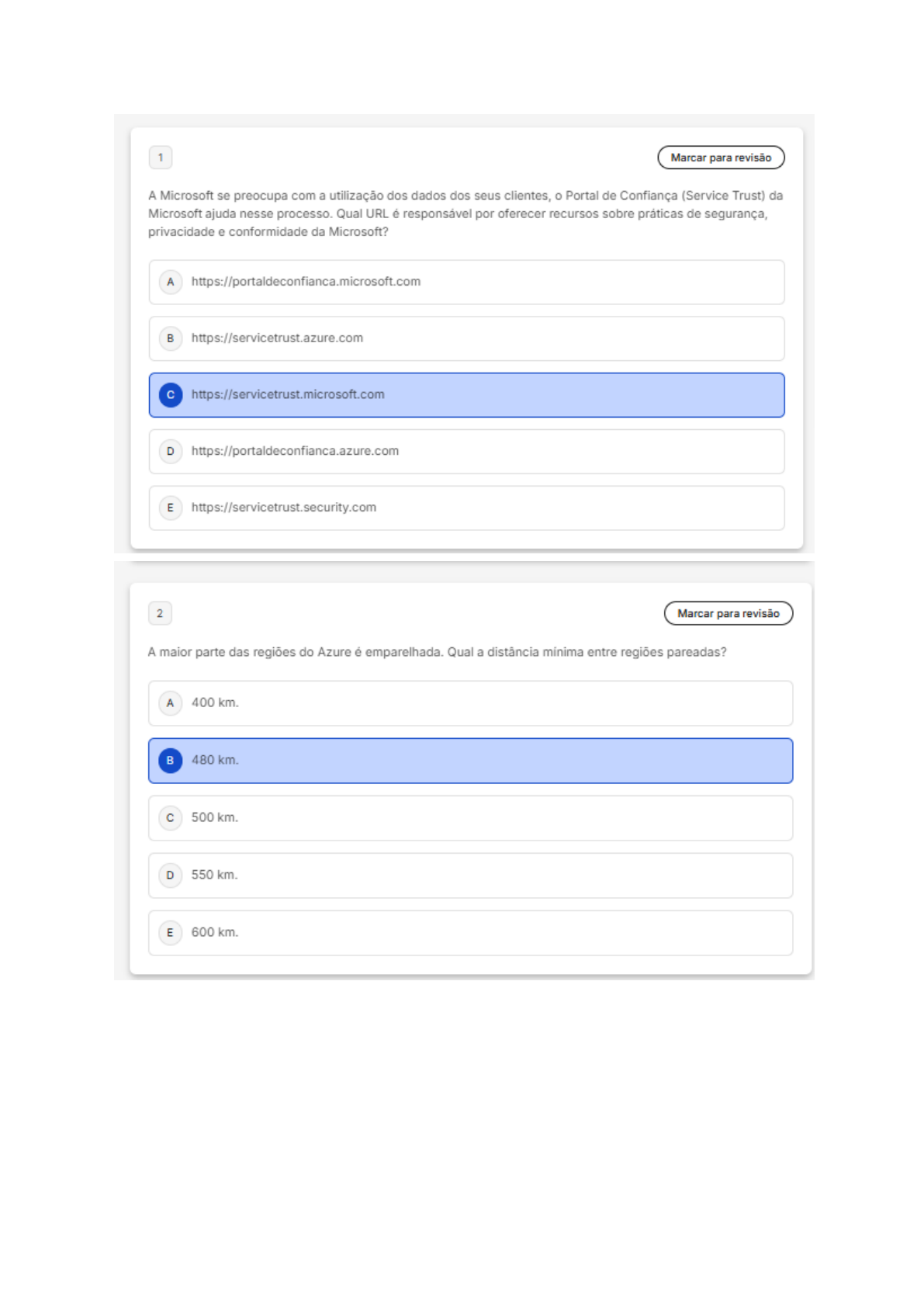Select option C circle for 500 km

click(x=171, y=818)
